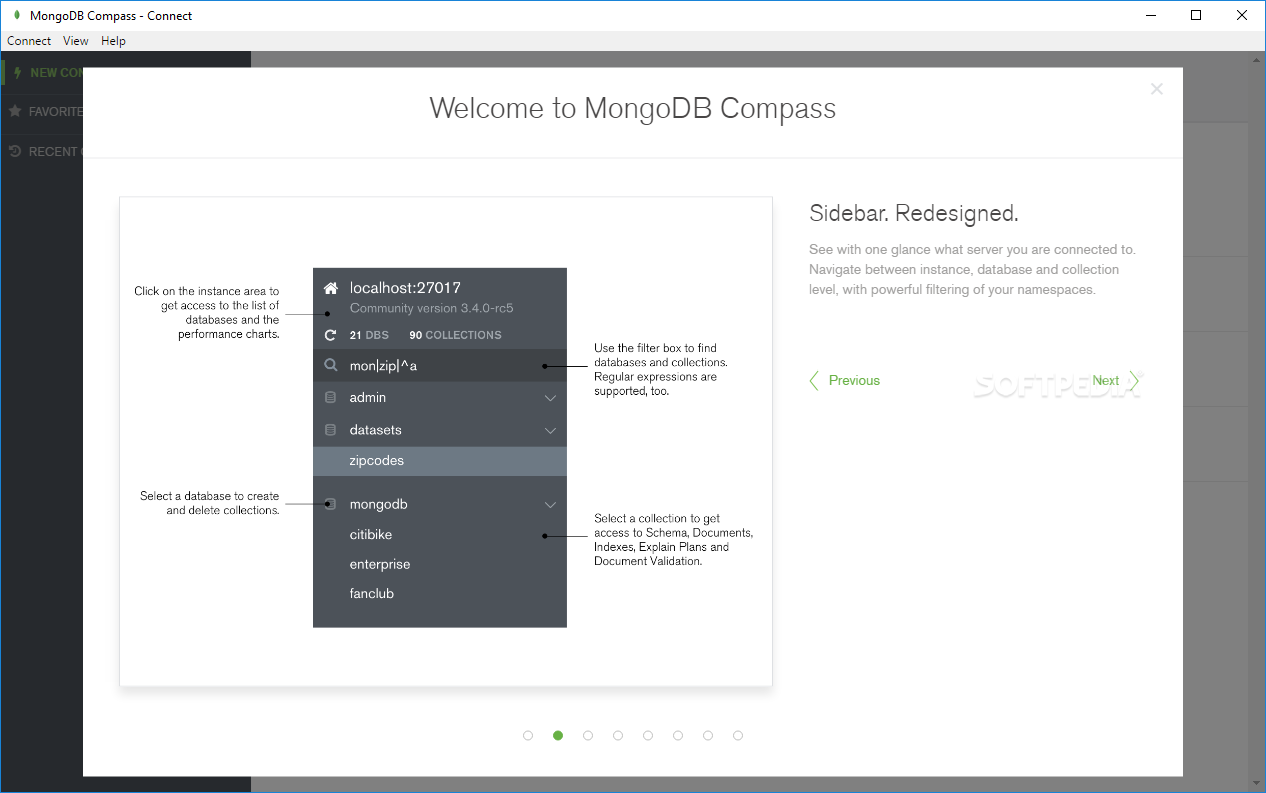1266x793 pixels.
Task: Collapse the datasets database chevron
Action: [x=550, y=431]
